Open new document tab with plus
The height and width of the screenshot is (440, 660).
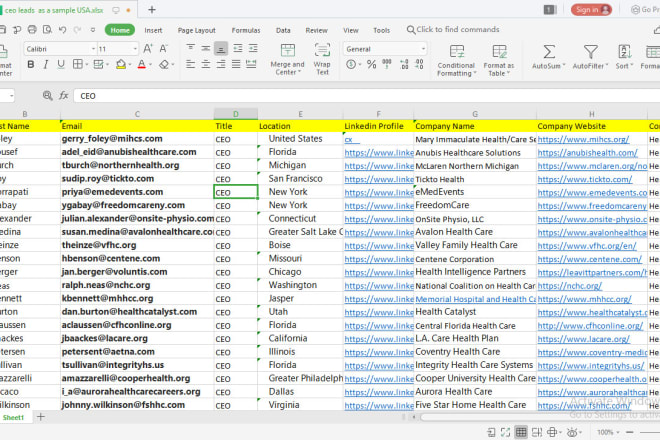[152, 10]
